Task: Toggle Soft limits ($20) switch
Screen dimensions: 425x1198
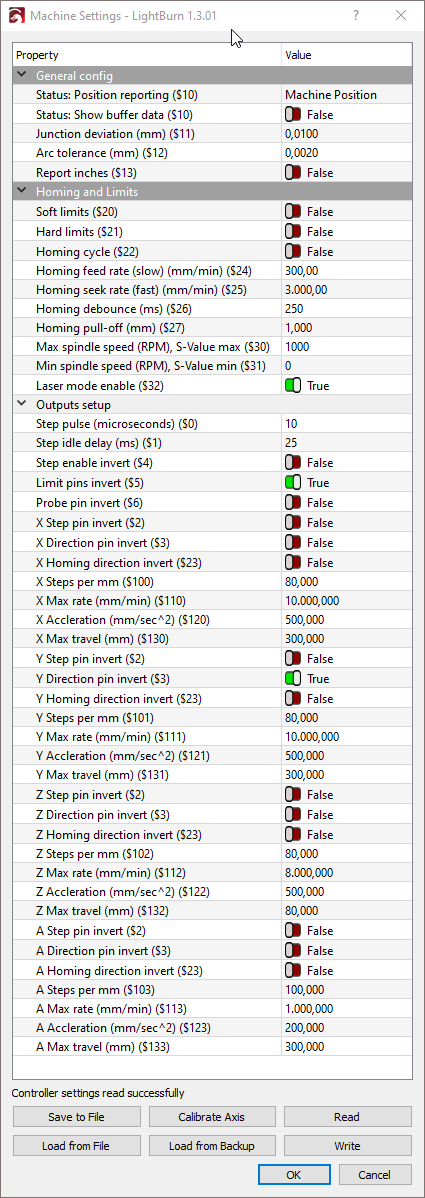Action: [294, 212]
